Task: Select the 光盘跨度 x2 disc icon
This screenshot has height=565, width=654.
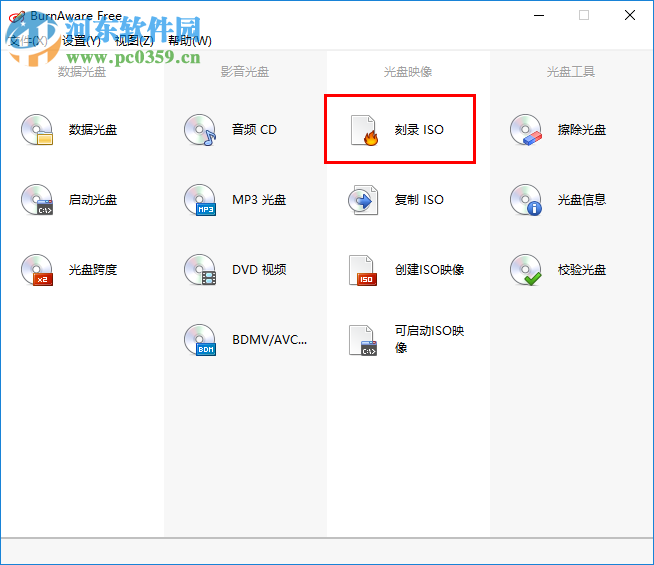Action: pyautogui.click(x=37, y=270)
